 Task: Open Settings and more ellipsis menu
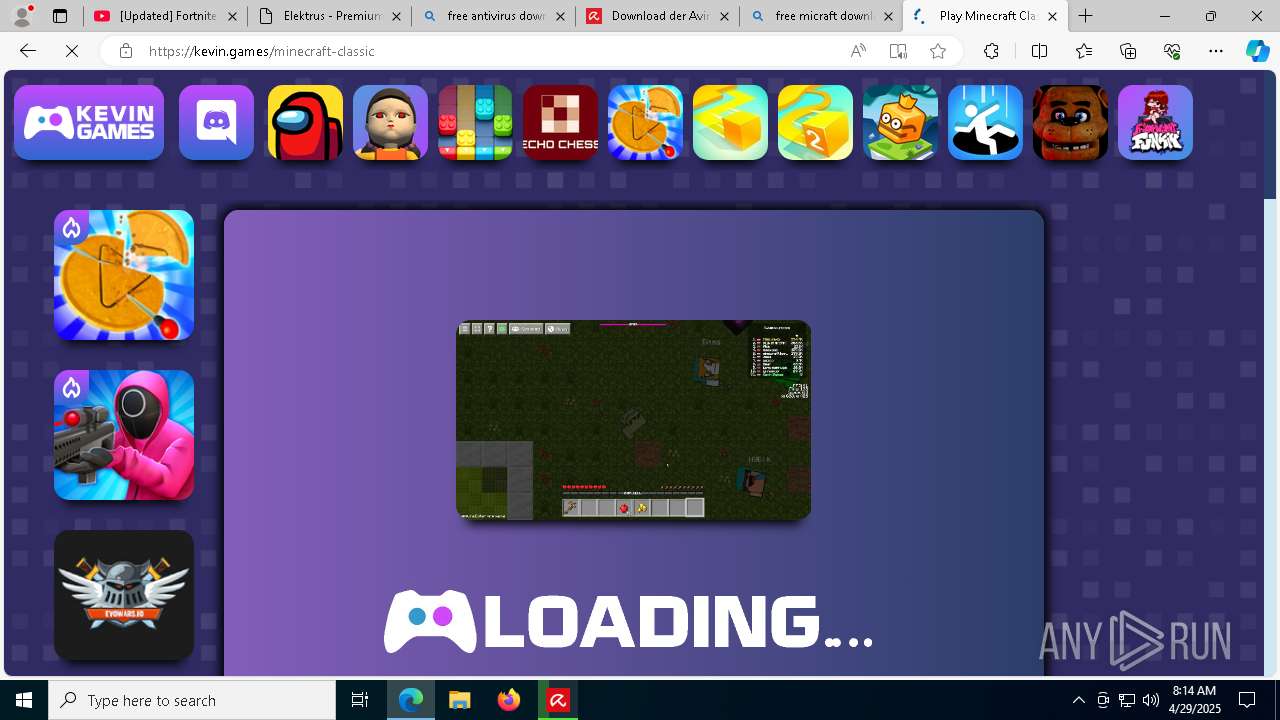[x=1216, y=51]
